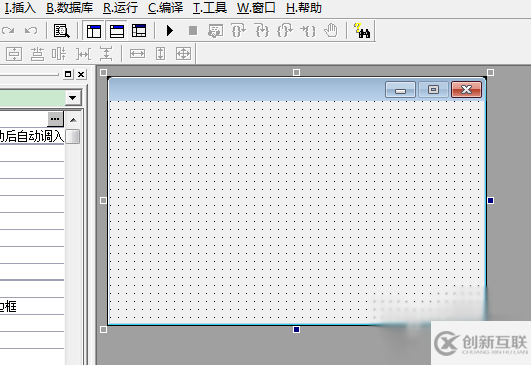The image size is (531, 365).
Task: Click the step over braces icon
Action: click(238, 31)
